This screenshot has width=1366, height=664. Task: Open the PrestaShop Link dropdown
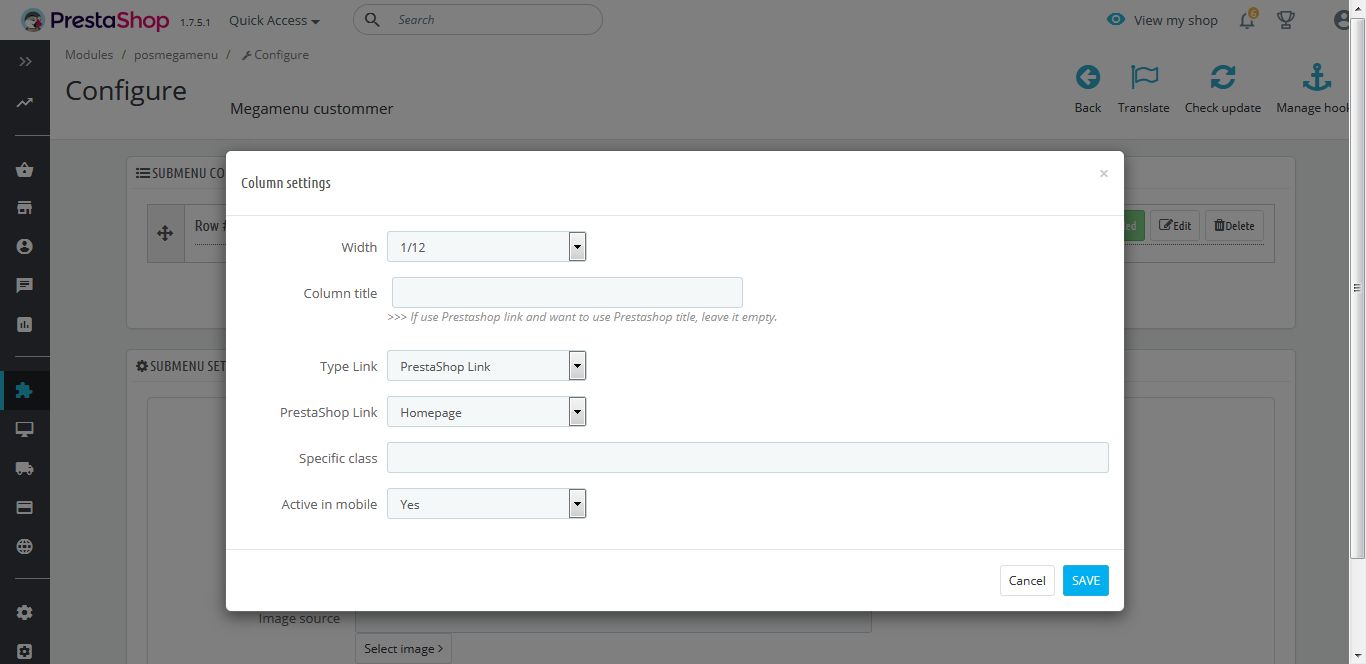coord(486,412)
